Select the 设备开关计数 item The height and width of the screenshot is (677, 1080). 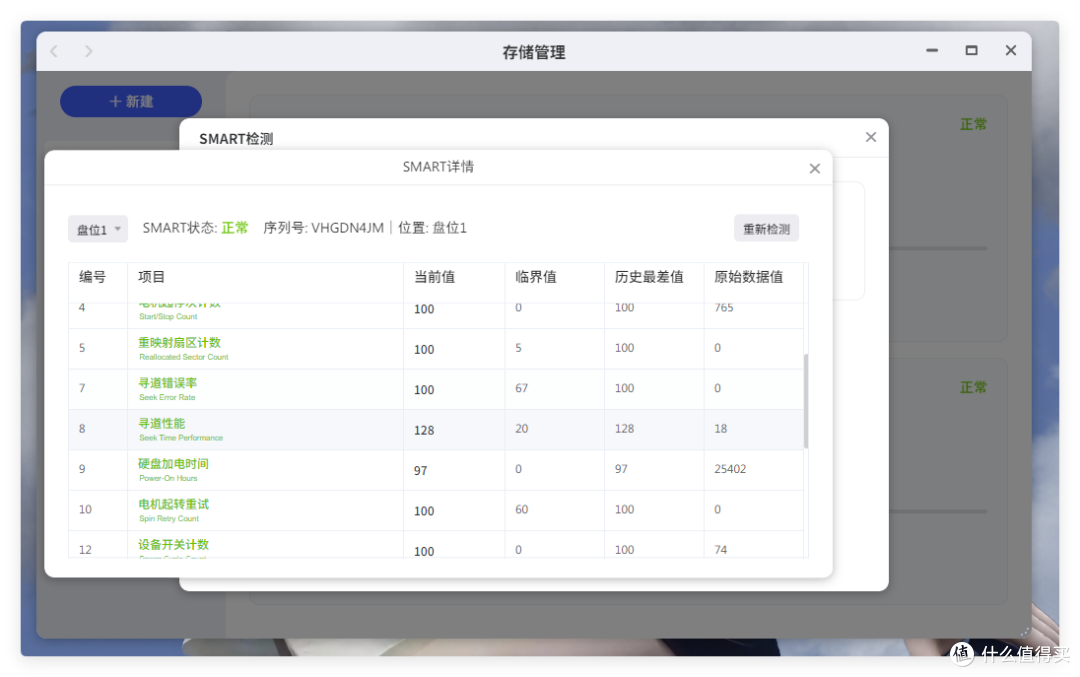[173, 545]
